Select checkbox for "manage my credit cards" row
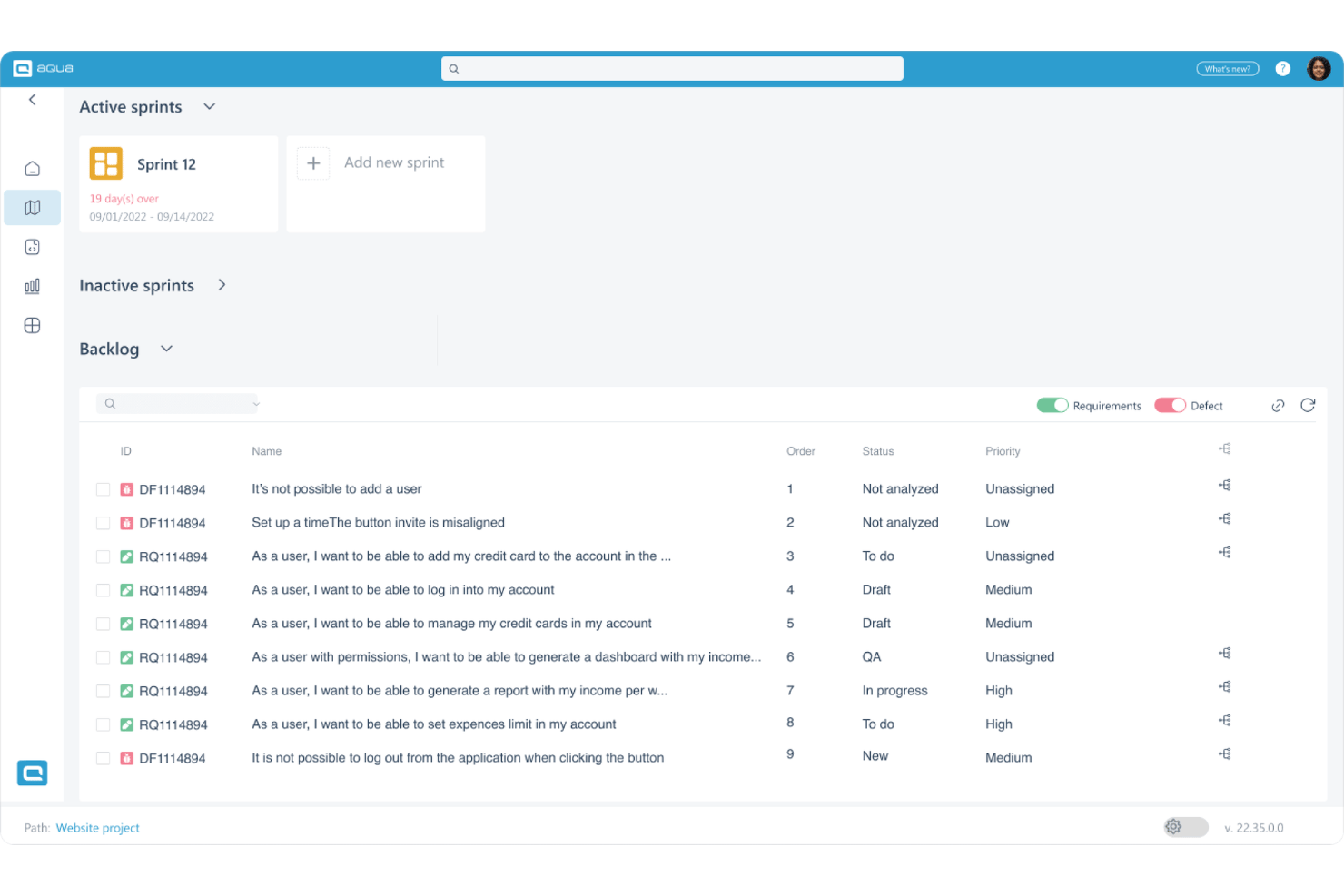1344x896 pixels. click(103, 624)
